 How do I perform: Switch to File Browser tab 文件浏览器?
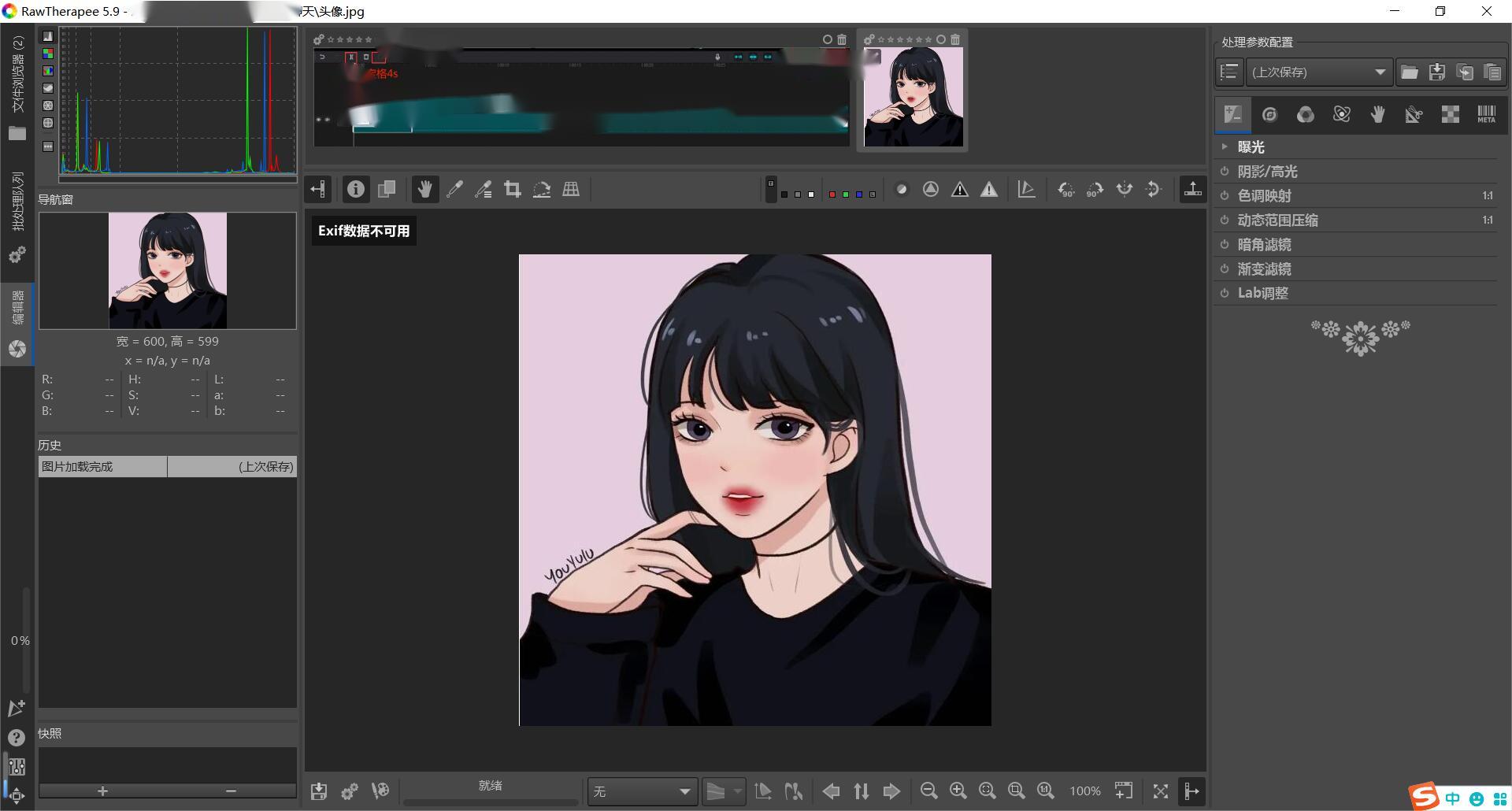point(17,88)
